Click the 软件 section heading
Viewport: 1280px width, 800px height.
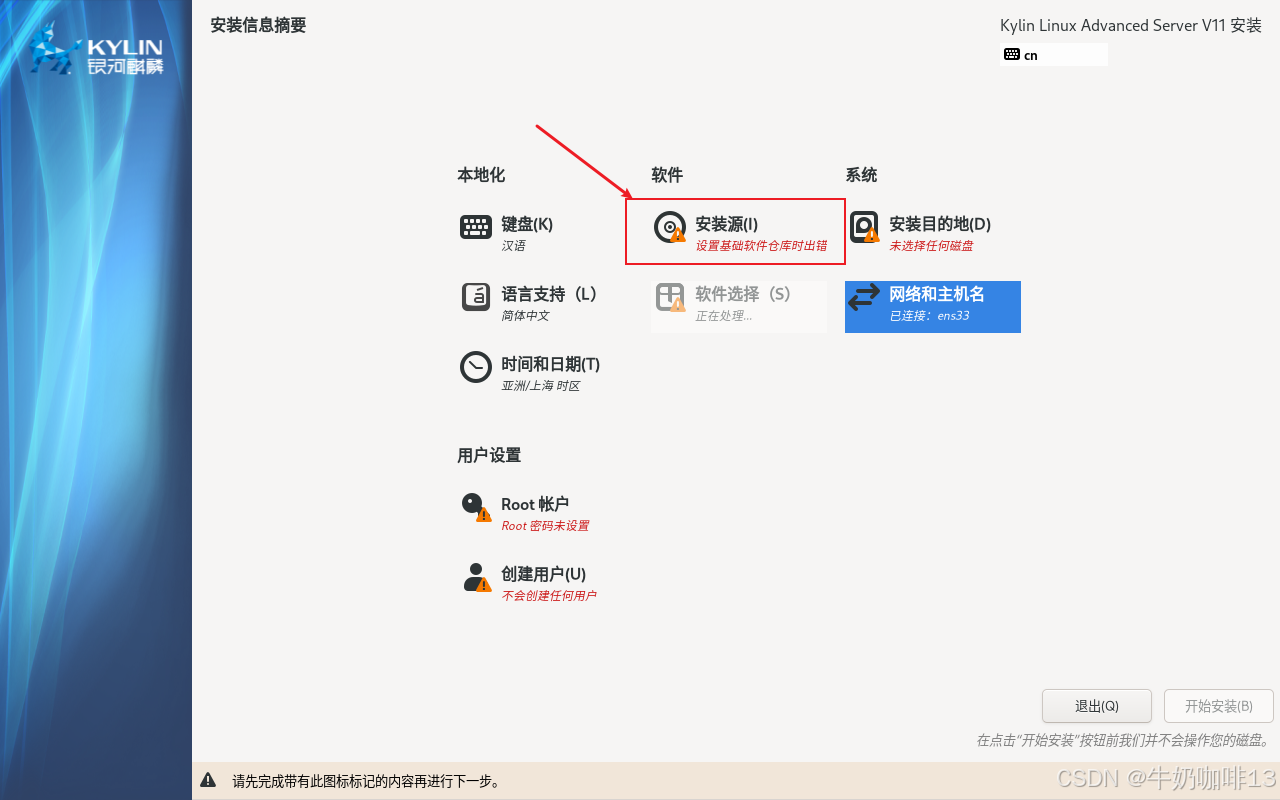tap(667, 175)
